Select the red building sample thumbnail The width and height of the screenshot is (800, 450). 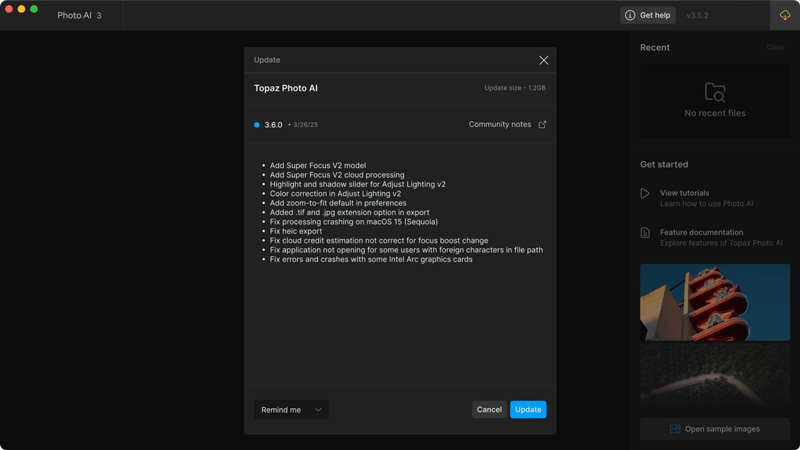[x=715, y=302]
